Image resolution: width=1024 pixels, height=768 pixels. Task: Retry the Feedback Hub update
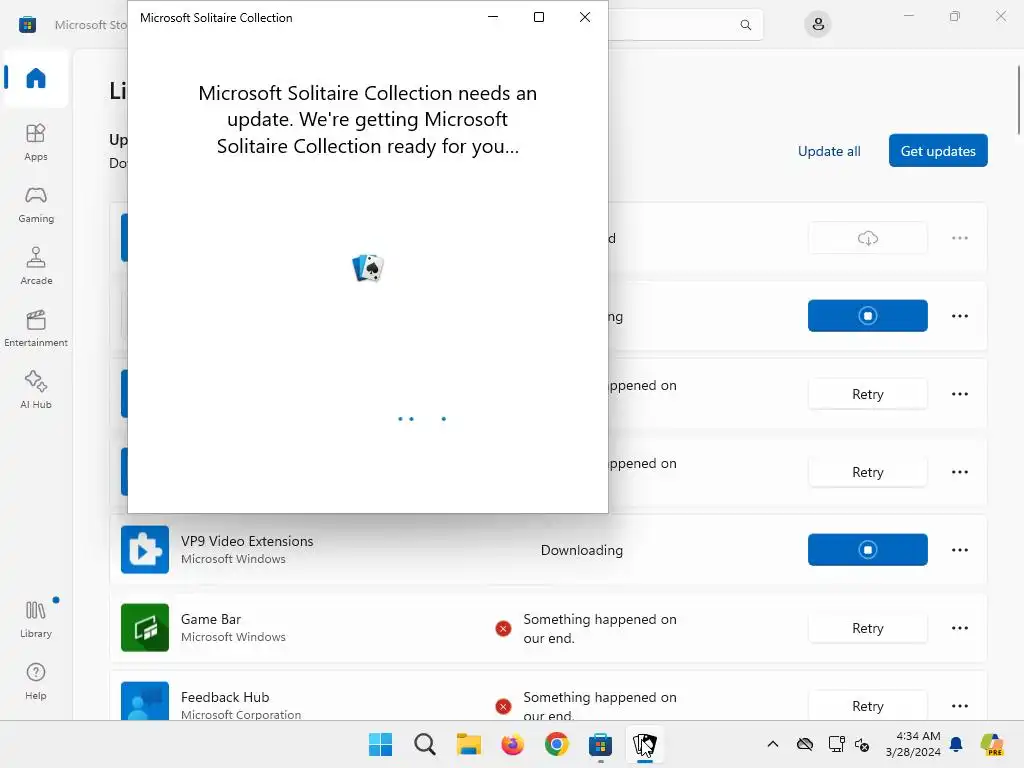pyautogui.click(x=867, y=706)
